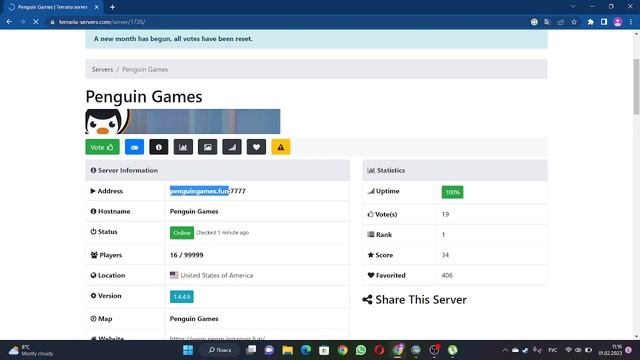The height and width of the screenshot is (360, 640).
Task: Click the Penguin Games banner image
Action: [182, 121]
